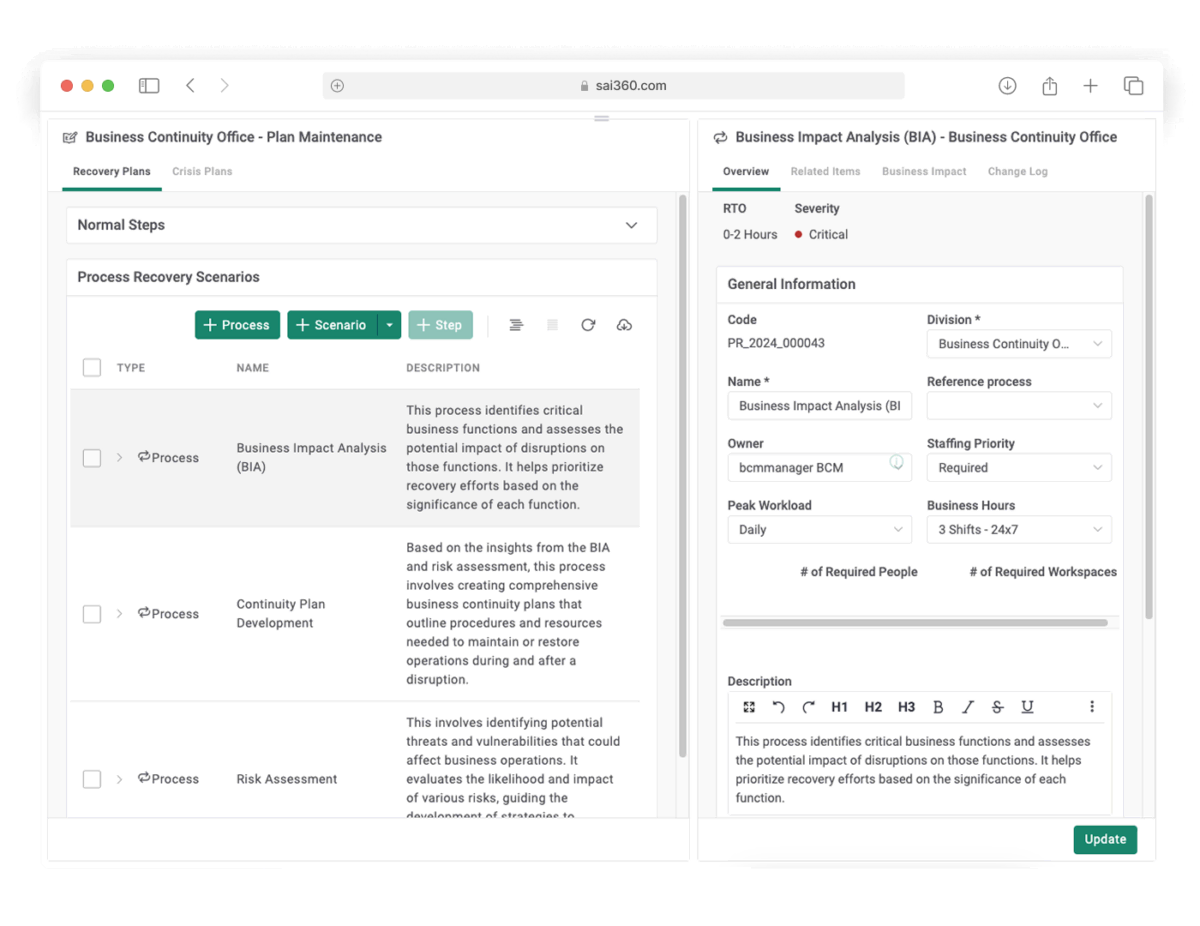Screen dimensions: 1200x926
Task: Select the Overview tab
Action: coord(746,172)
